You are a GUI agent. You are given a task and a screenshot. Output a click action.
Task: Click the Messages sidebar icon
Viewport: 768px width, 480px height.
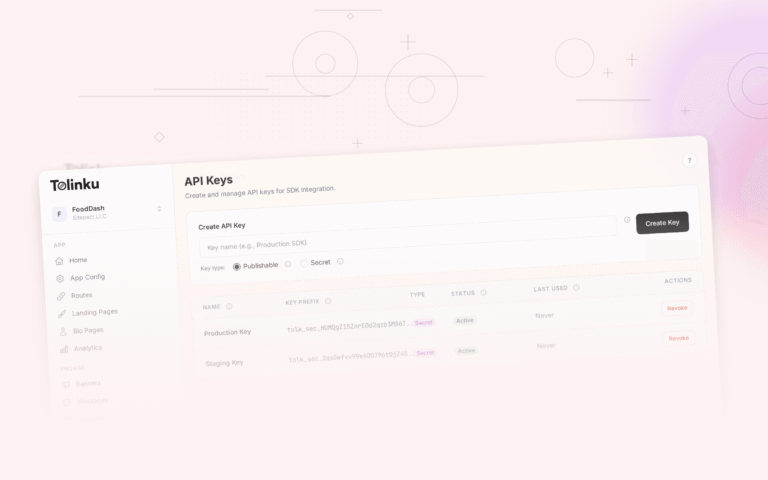pyautogui.click(x=67, y=402)
